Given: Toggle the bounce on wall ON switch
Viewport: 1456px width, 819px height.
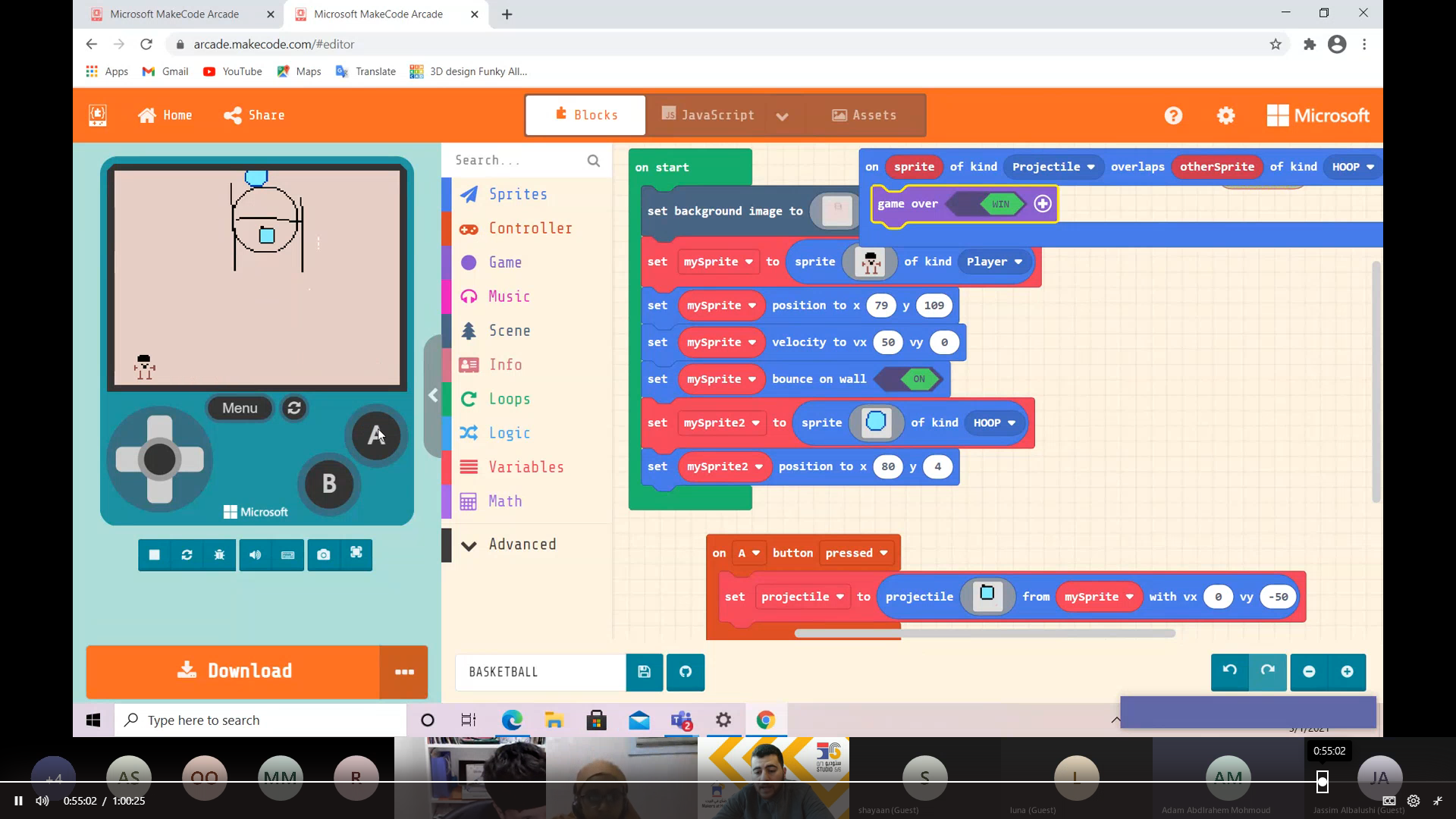Looking at the screenshot, I should pos(908,379).
